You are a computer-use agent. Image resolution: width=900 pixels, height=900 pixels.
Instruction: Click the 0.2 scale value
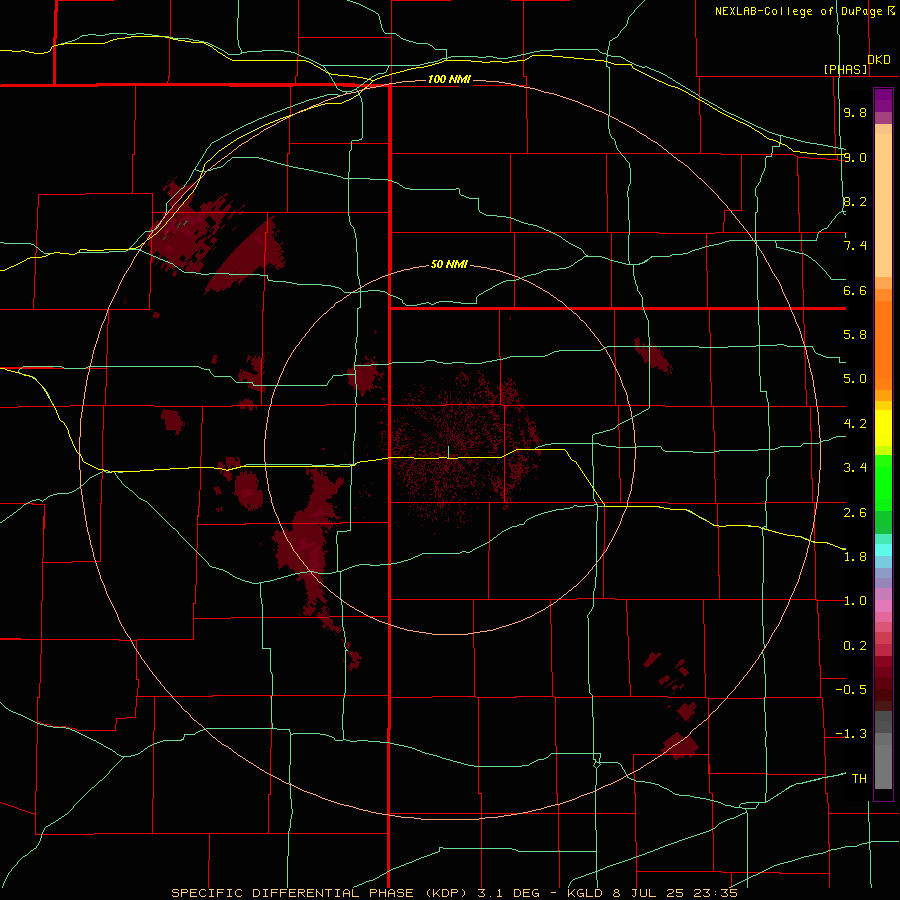coord(855,646)
